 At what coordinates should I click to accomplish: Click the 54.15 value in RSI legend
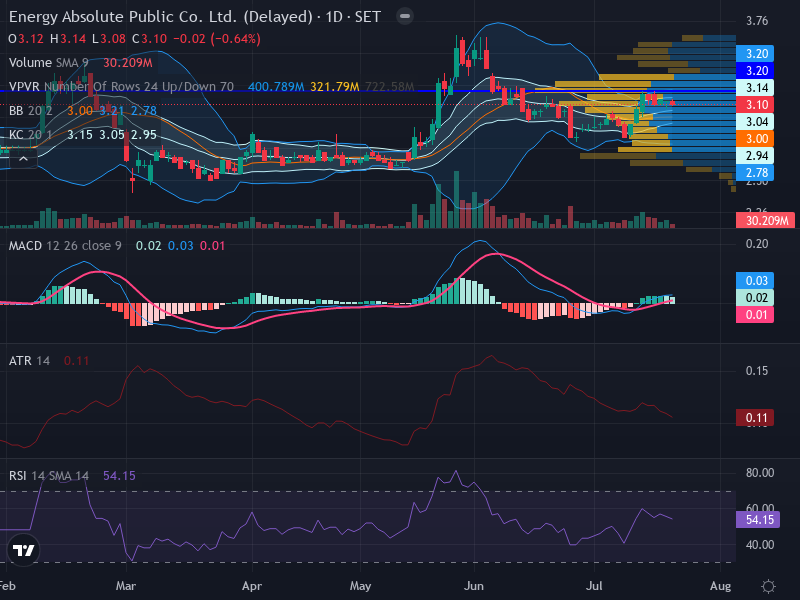(119, 476)
